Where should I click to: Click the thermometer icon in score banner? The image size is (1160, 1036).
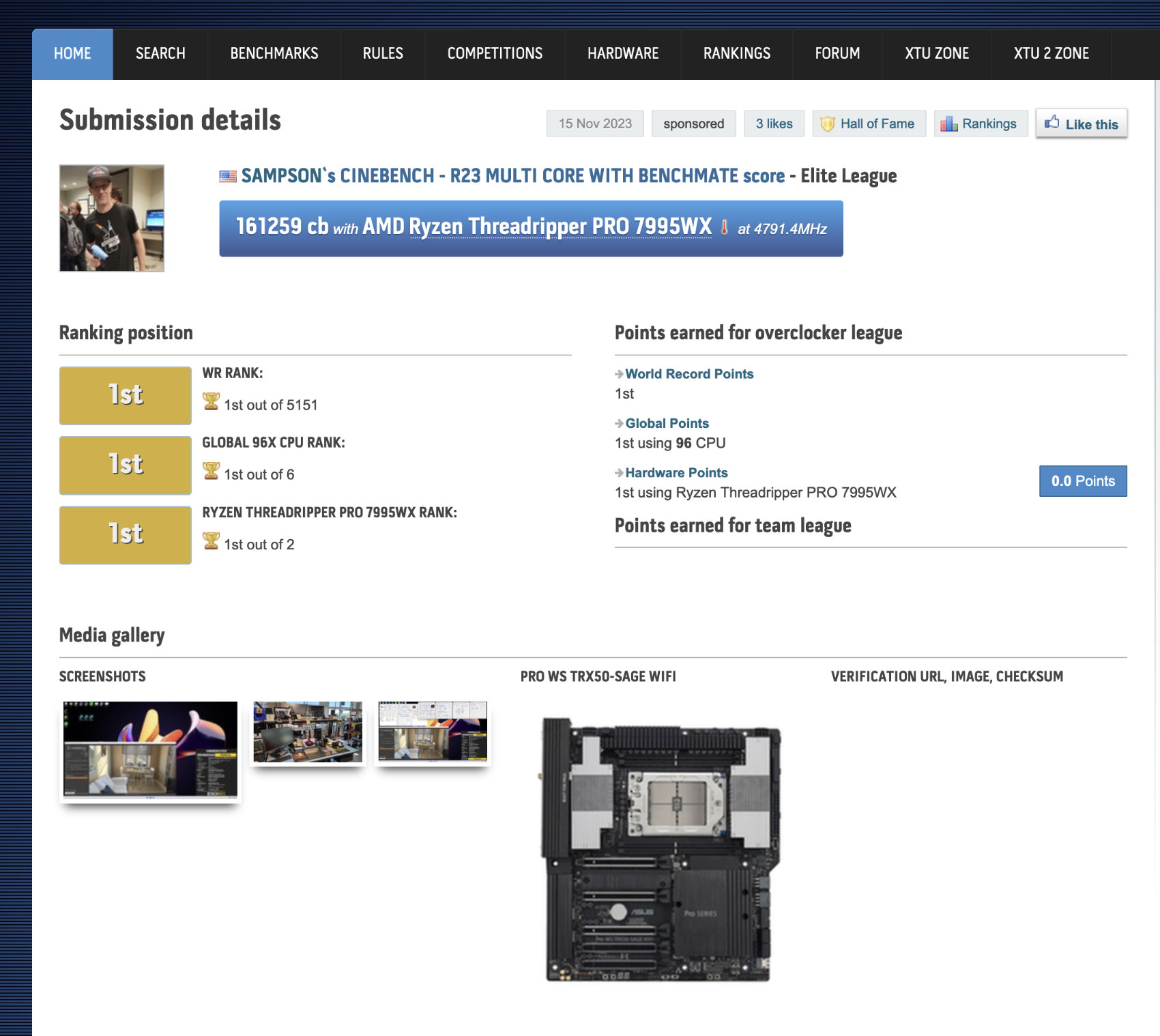(724, 228)
